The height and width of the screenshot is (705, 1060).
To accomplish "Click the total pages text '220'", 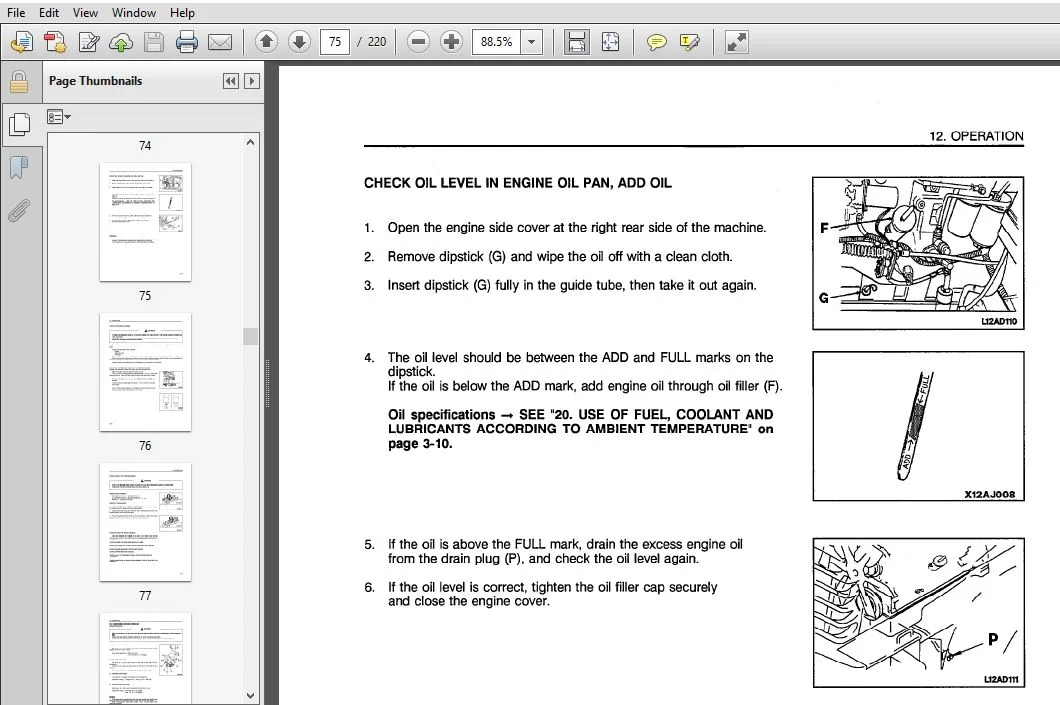I will tap(377, 42).
